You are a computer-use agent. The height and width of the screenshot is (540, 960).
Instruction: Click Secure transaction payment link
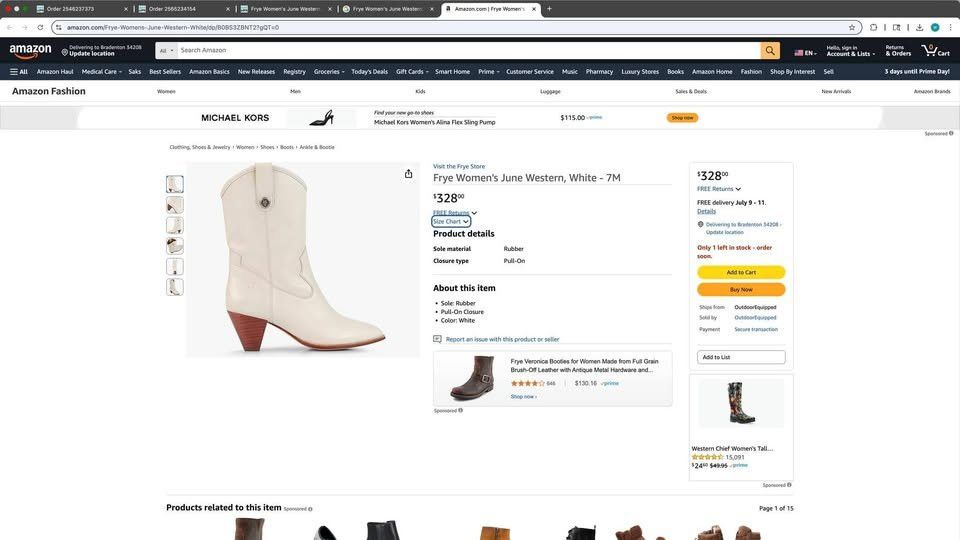pos(756,329)
